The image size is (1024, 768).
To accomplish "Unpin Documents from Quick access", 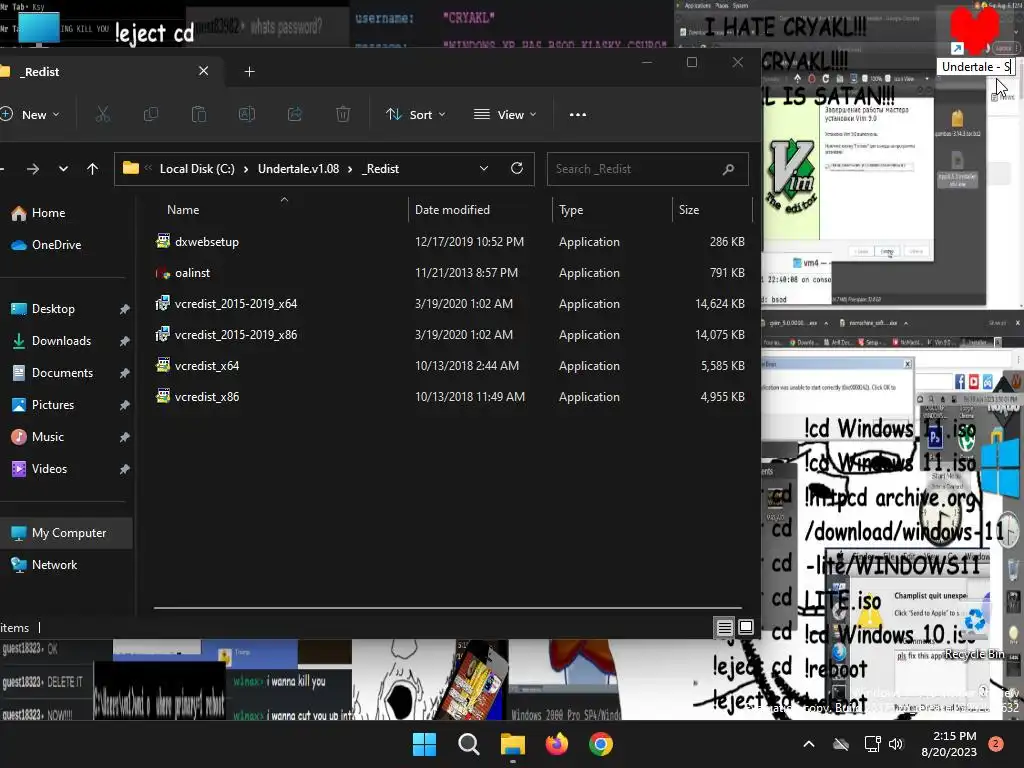I will pos(124,373).
